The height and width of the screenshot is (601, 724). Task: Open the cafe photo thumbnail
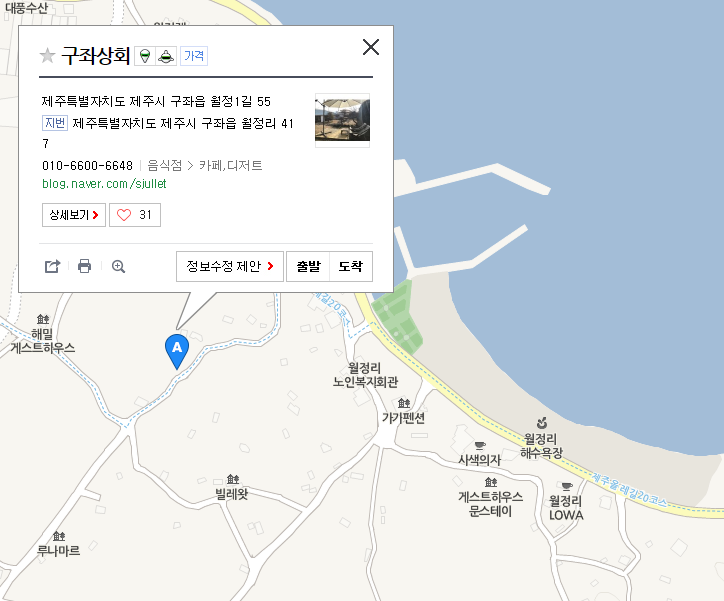click(342, 120)
